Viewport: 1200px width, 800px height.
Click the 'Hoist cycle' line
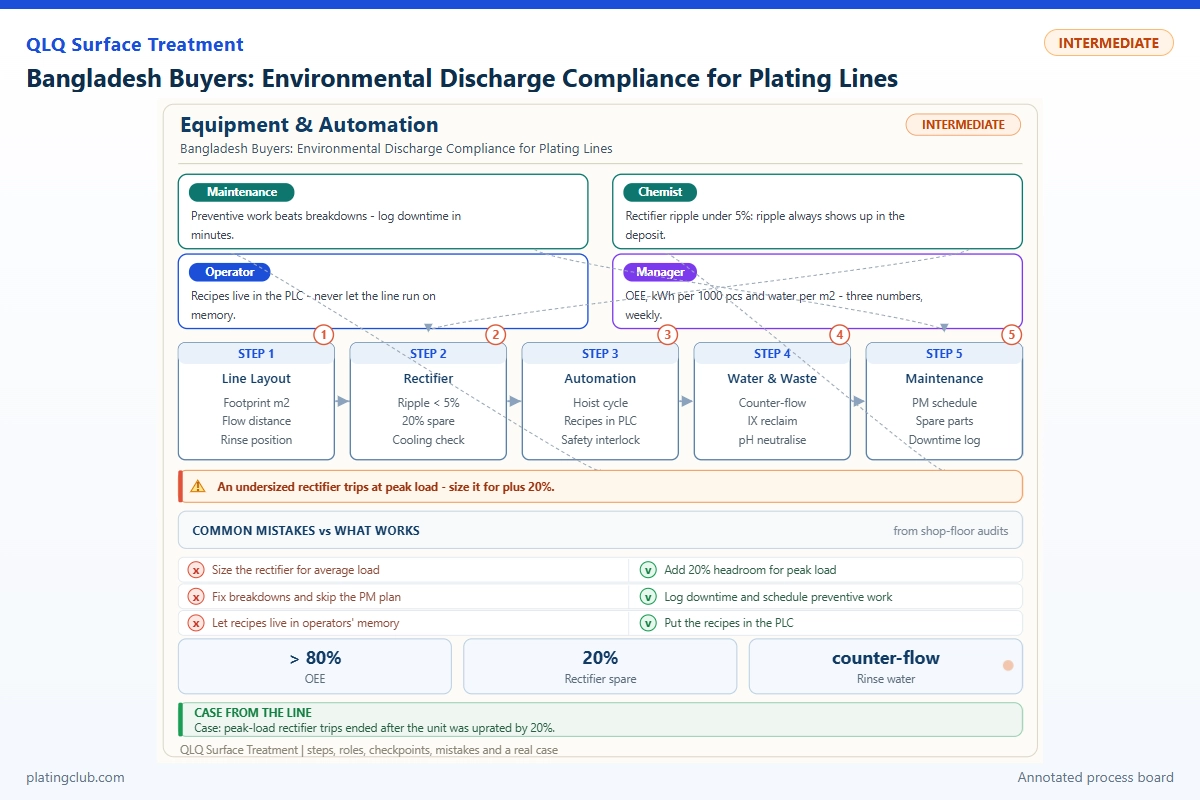[x=600, y=403]
